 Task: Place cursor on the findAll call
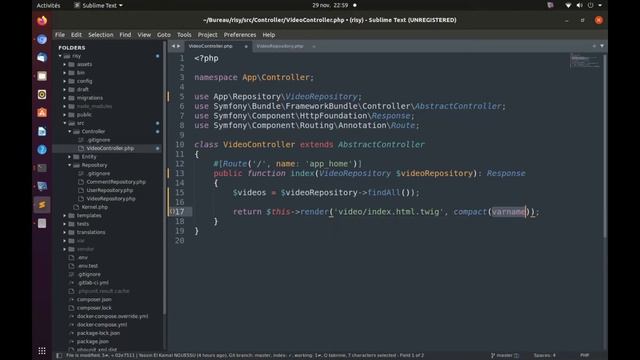coord(383,193)
